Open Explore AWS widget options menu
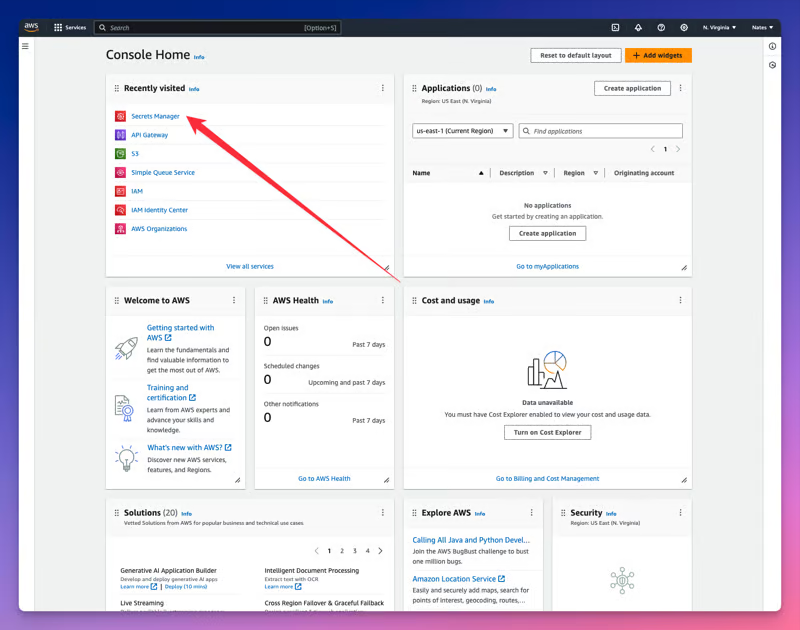 click(532, 513)
